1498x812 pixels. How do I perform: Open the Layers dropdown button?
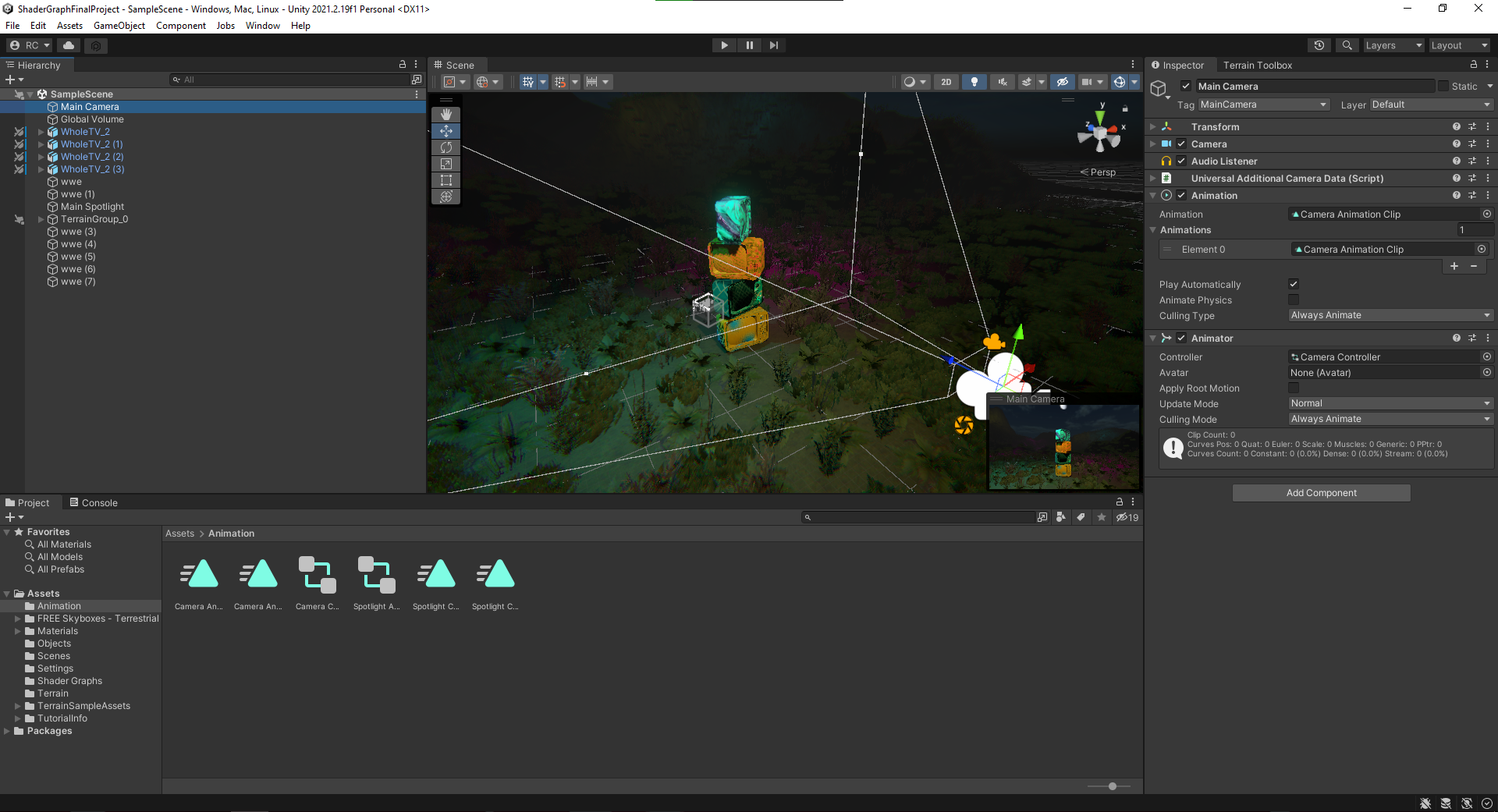[x=1393, y=45]
